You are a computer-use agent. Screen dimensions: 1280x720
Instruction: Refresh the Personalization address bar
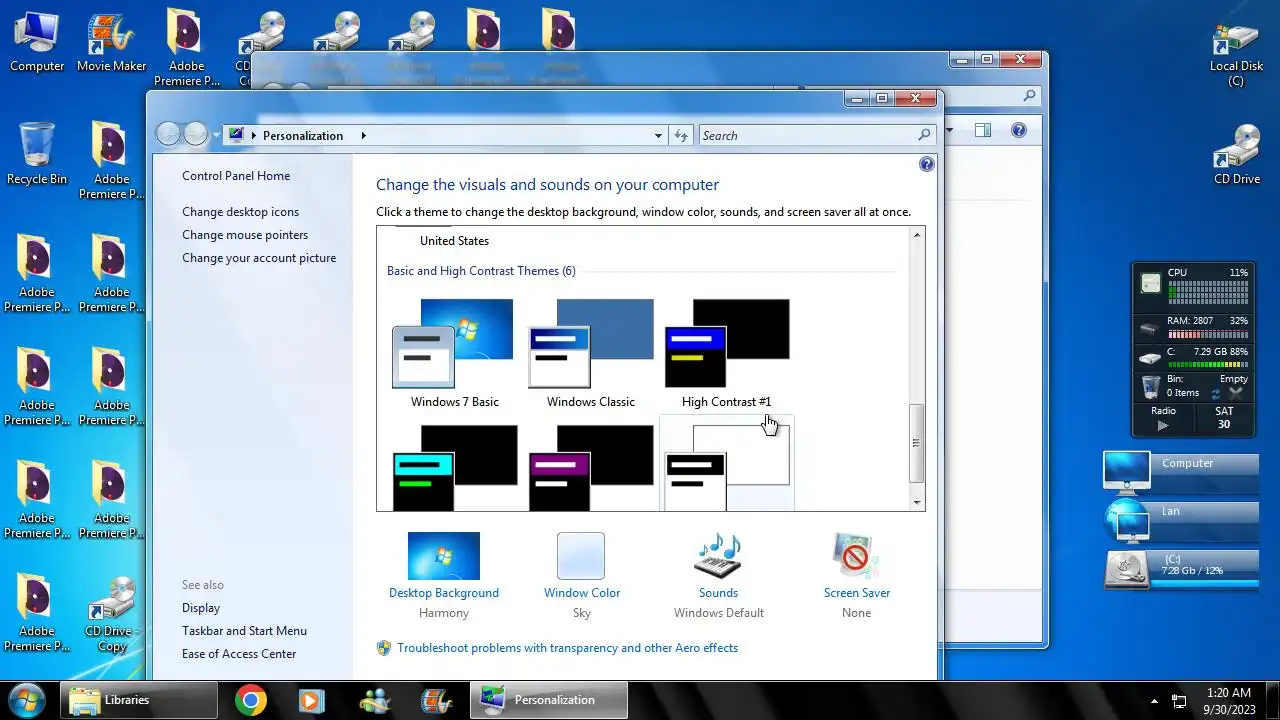(x=681, y=136)
